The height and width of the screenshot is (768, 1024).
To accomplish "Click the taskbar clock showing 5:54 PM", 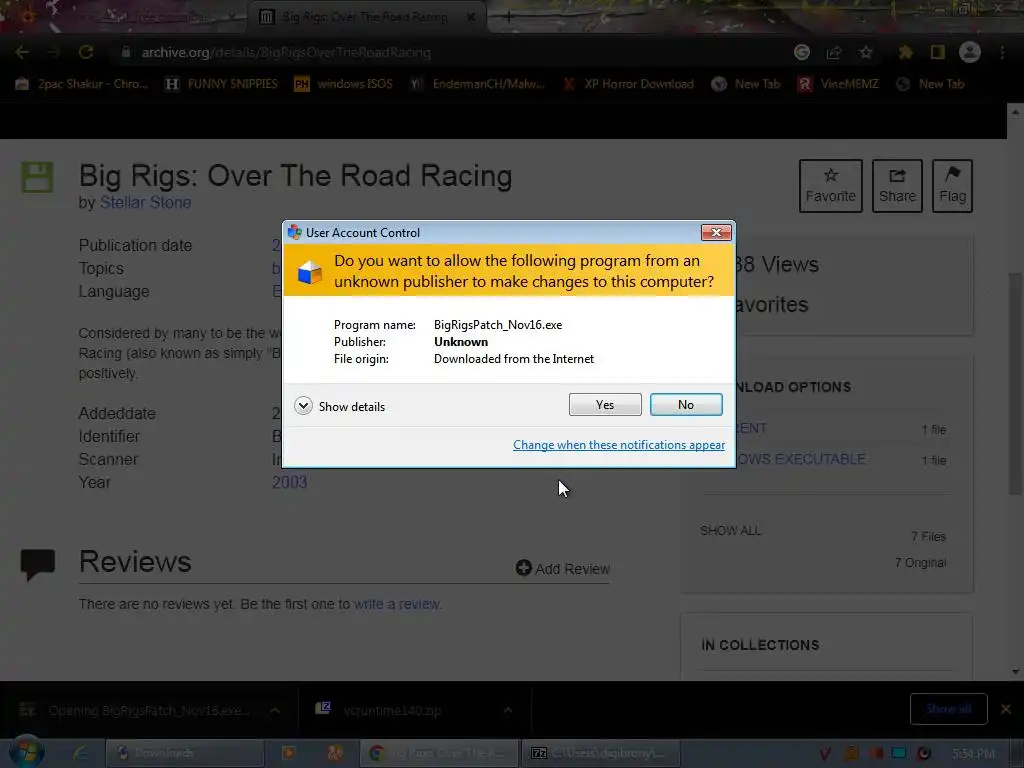I will click(973, 754).
